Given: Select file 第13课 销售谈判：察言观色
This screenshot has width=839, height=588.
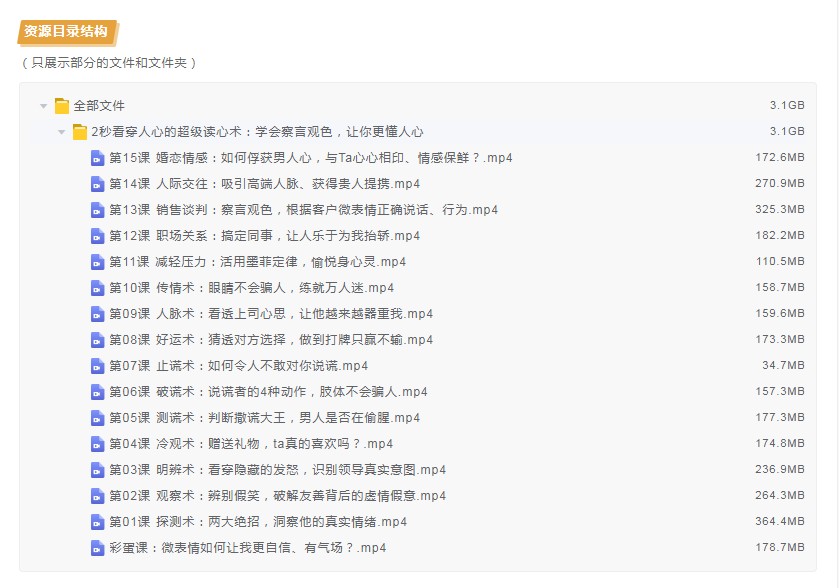Looking at the screenshot, I should 303,210.
